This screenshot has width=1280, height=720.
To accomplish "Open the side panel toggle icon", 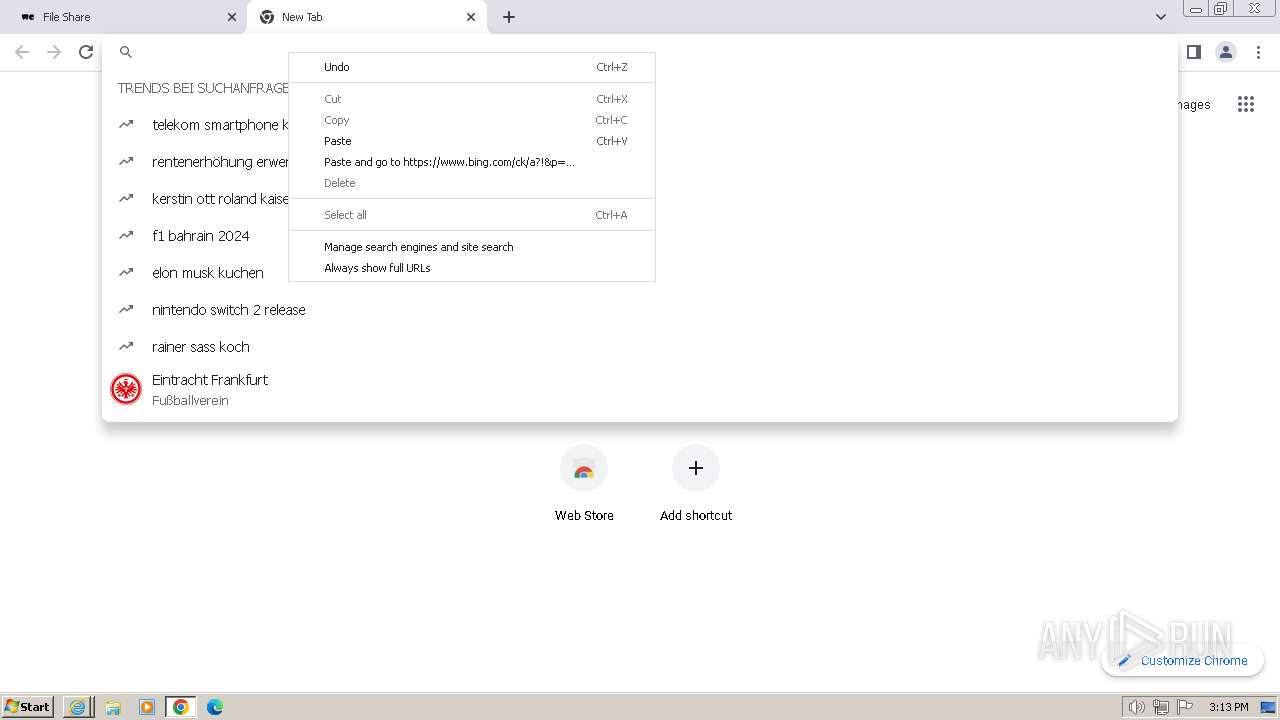I will coord(1193,52).
